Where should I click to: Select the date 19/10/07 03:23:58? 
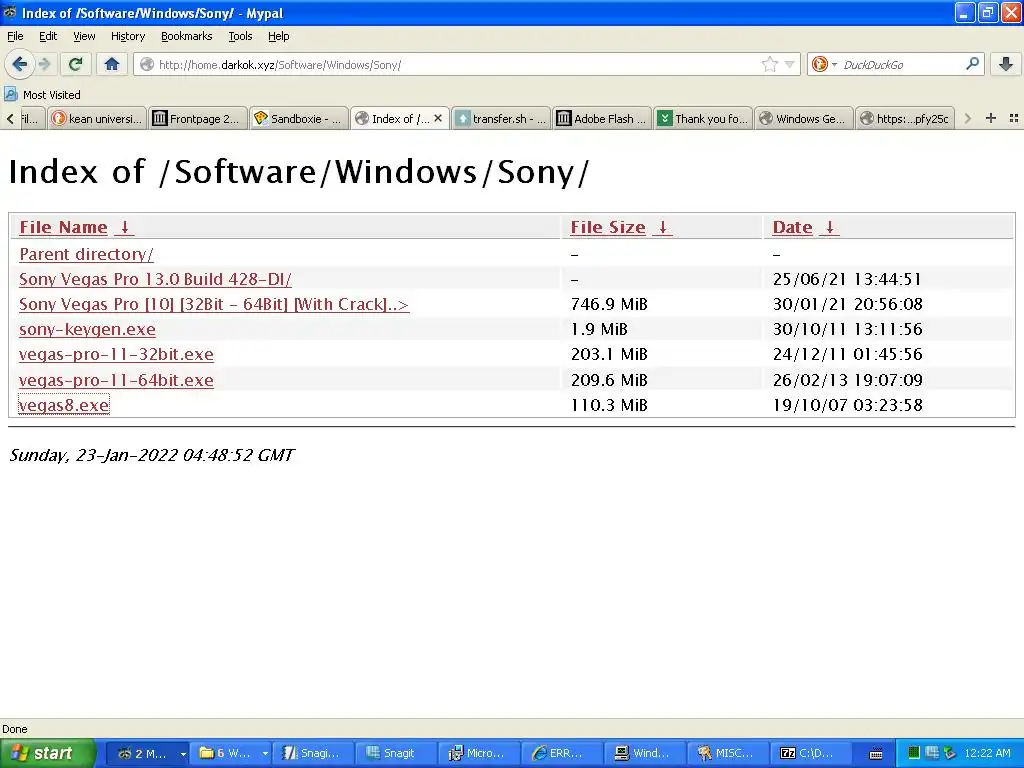(847, 405)
